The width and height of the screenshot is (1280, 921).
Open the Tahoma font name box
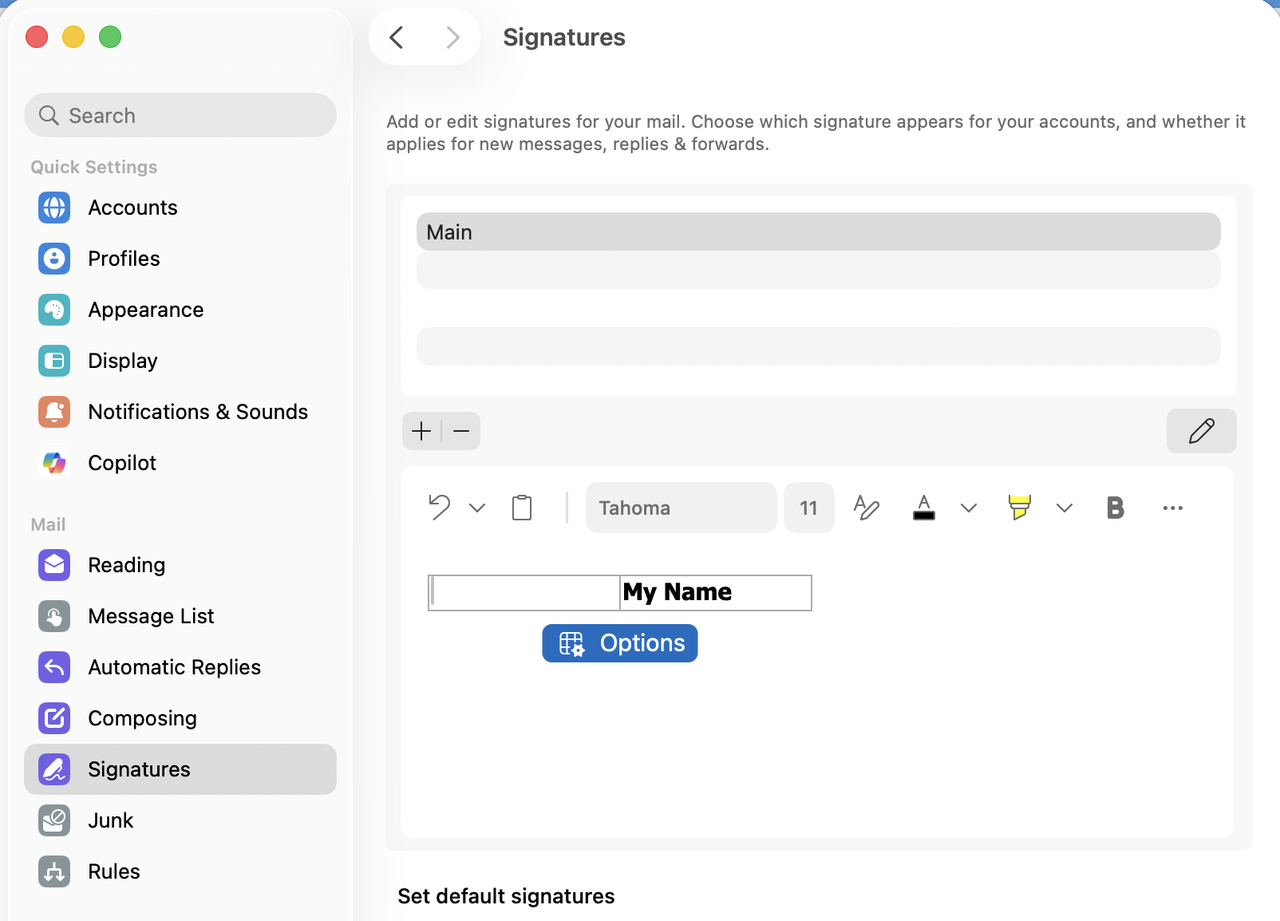pyautogui.click(x=681, y=508)
